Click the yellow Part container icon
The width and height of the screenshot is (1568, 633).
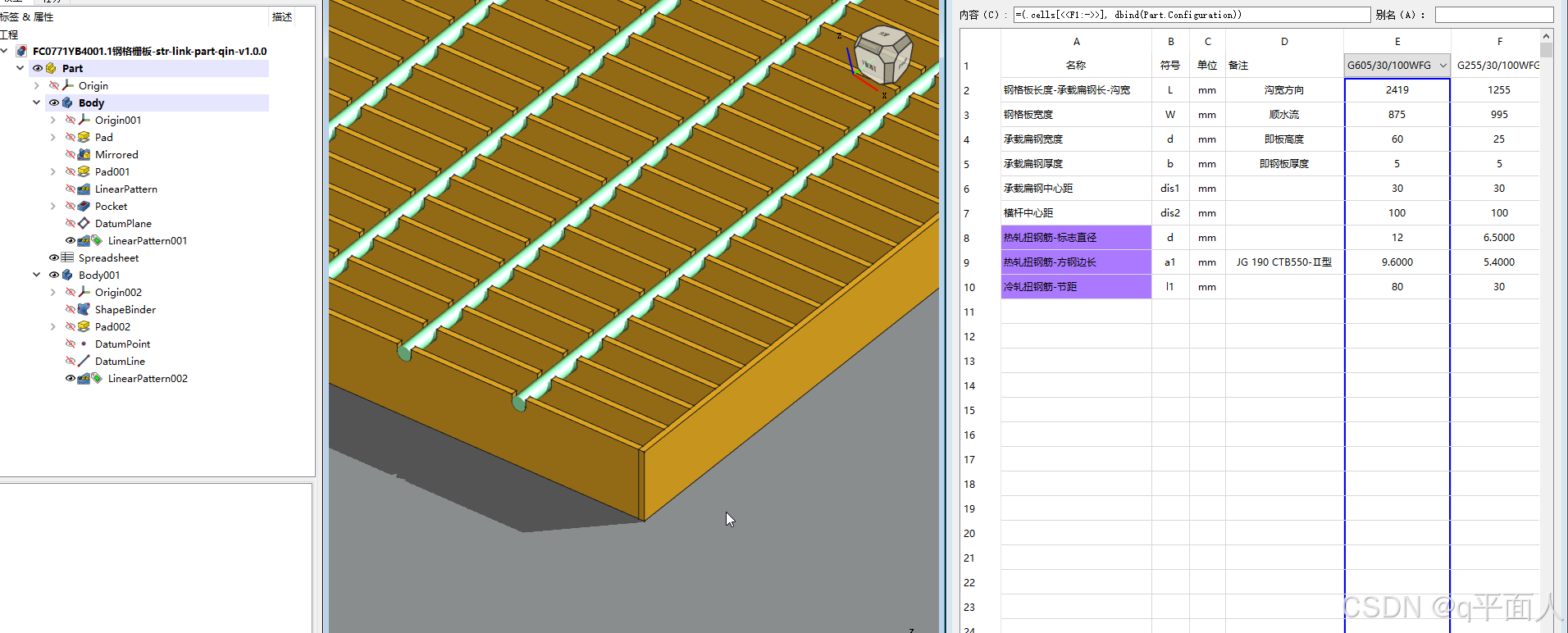pos(51,68)
